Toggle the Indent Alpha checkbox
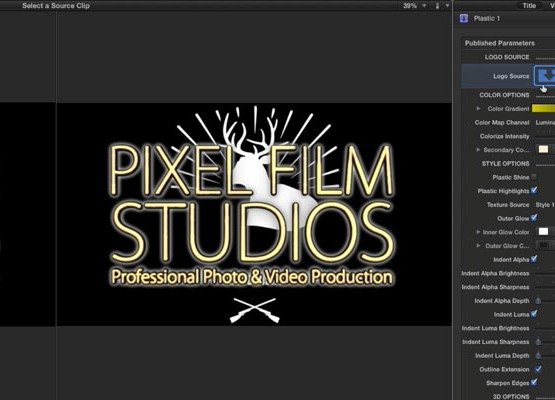 coord(534,259)
